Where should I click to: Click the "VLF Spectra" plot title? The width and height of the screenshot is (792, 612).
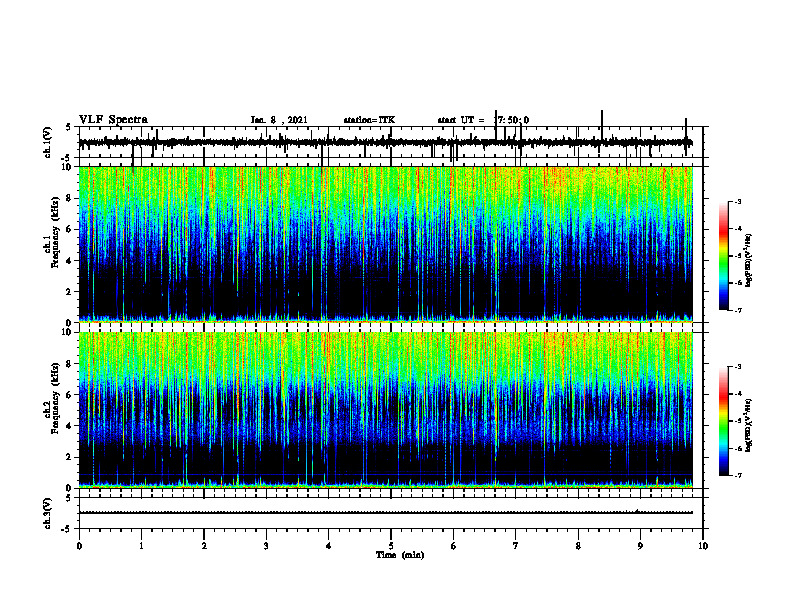113,120
